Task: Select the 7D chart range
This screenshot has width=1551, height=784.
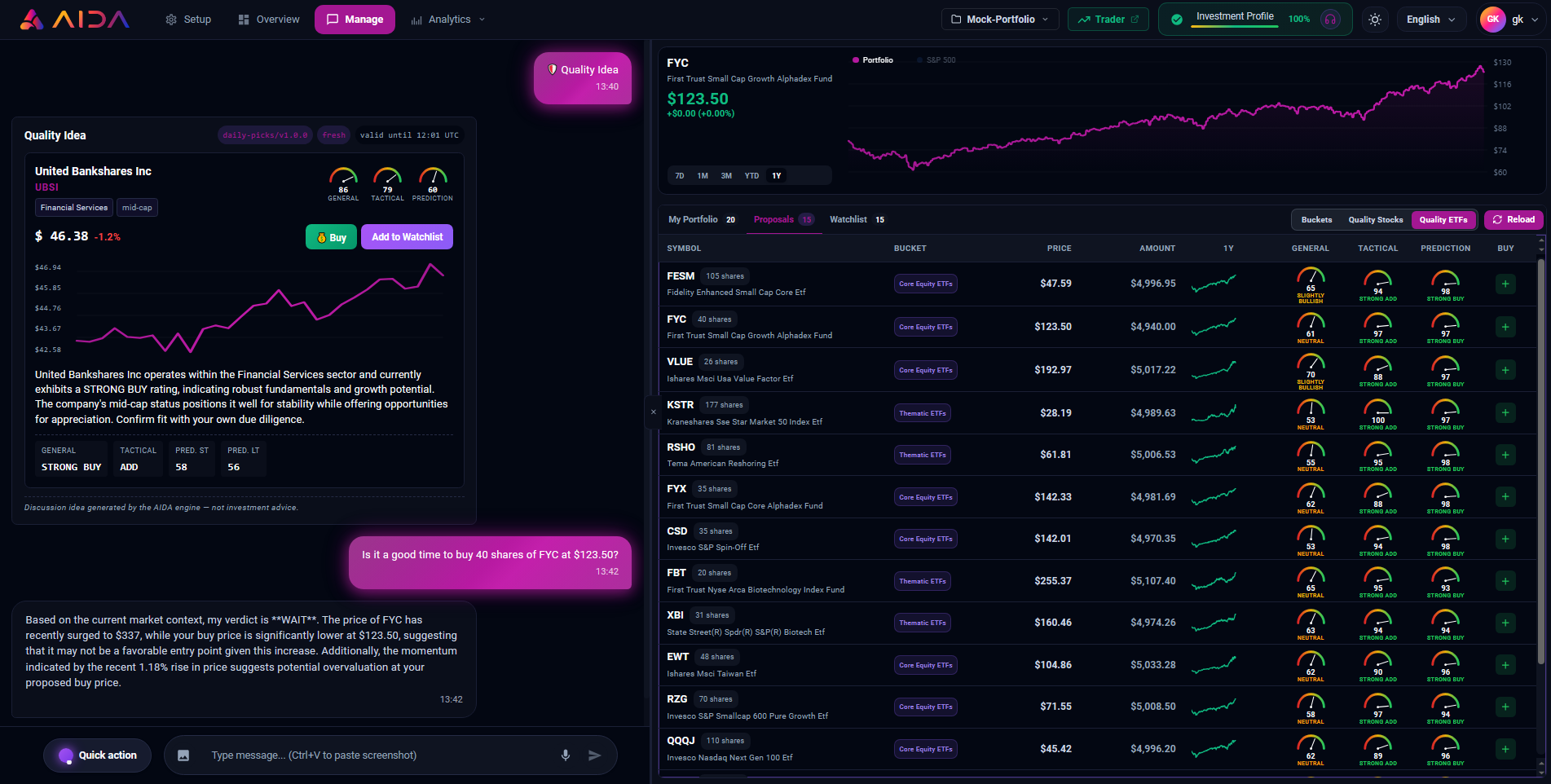Action: [680, 176]
